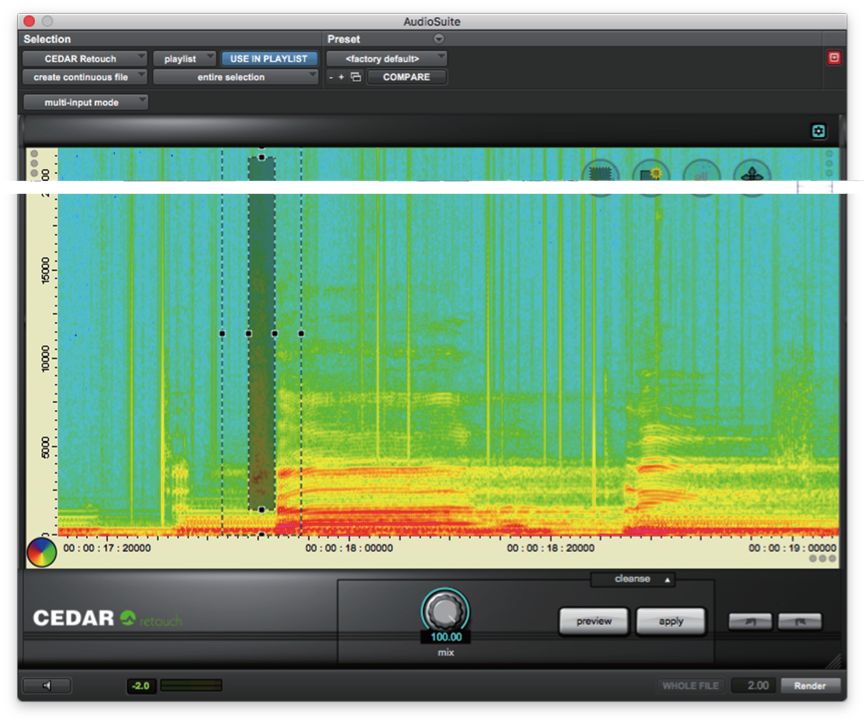Click the WHOLE FILE button
The height and width of the screenshot is (723, 865).
pyautogui.click(x=690, y=685)
